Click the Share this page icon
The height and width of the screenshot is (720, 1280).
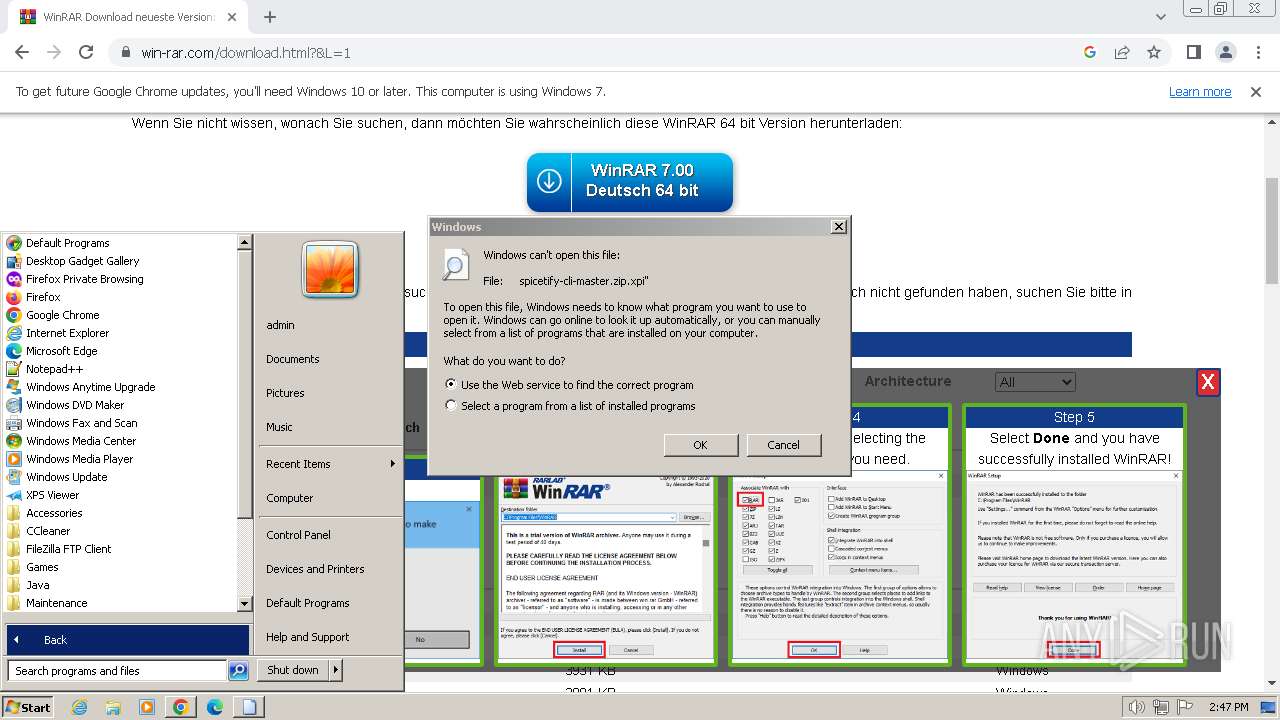(1122, 52)
